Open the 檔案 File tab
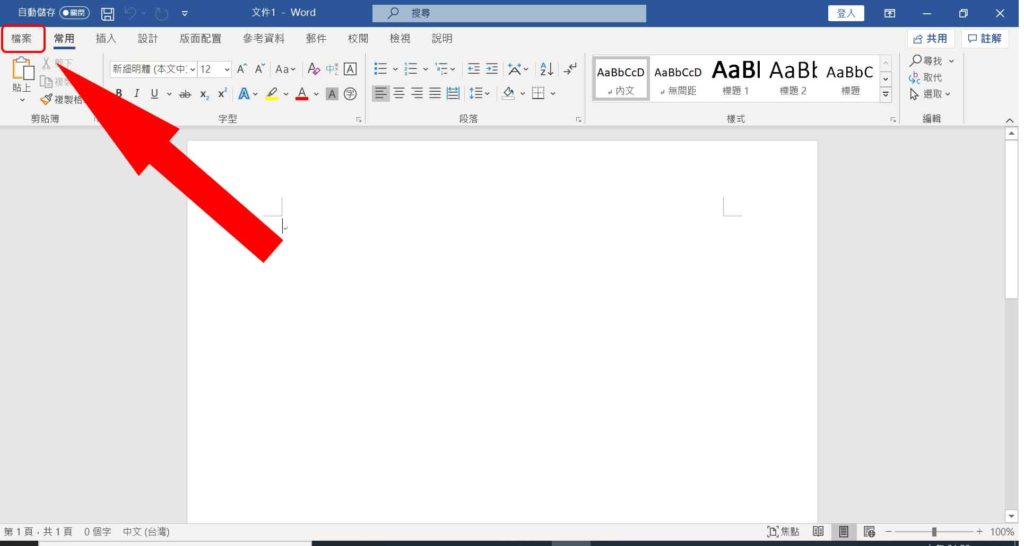Screen dimensions: 1024x546 [22, 39]
